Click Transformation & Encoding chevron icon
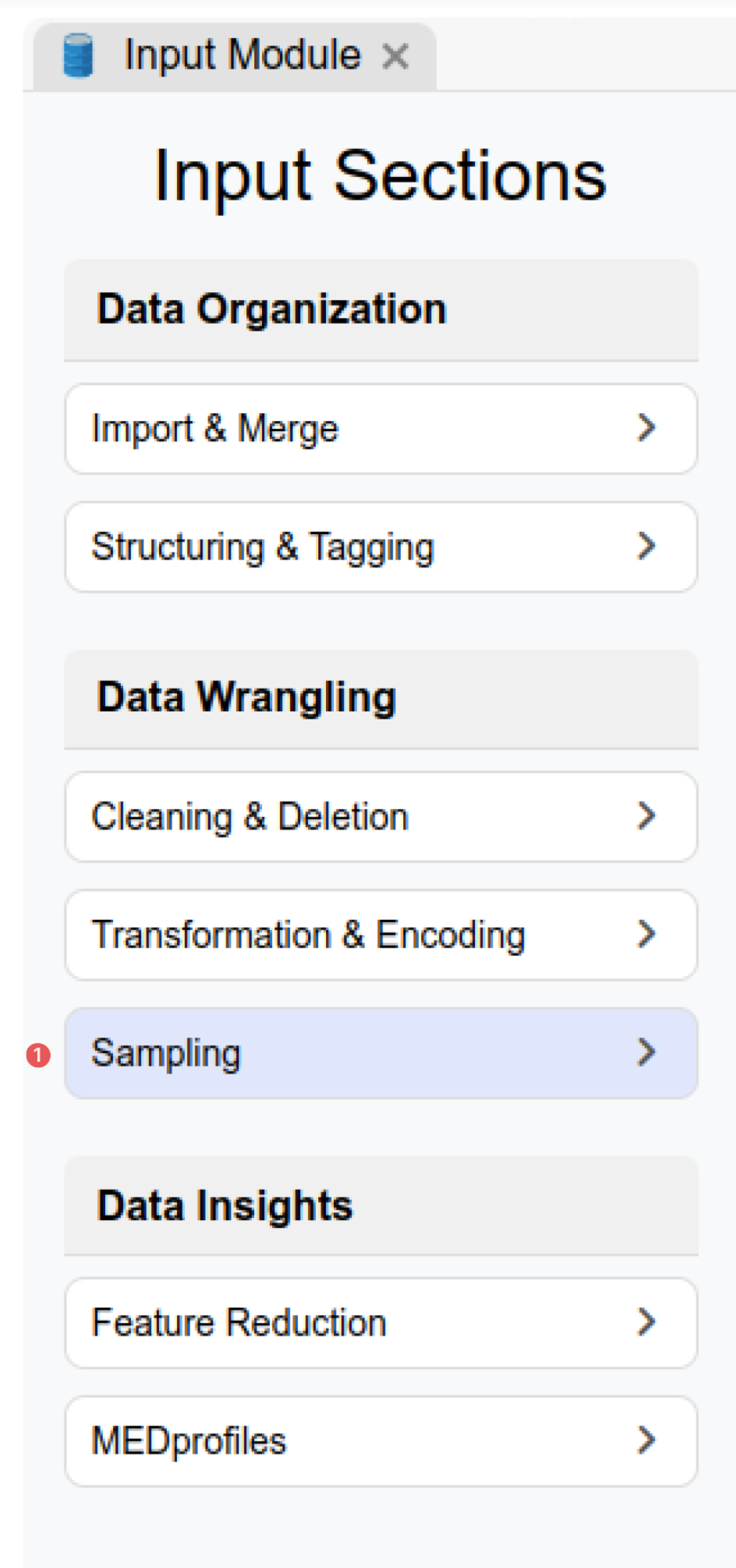736x1568 pixels. [x=646, y=934]
